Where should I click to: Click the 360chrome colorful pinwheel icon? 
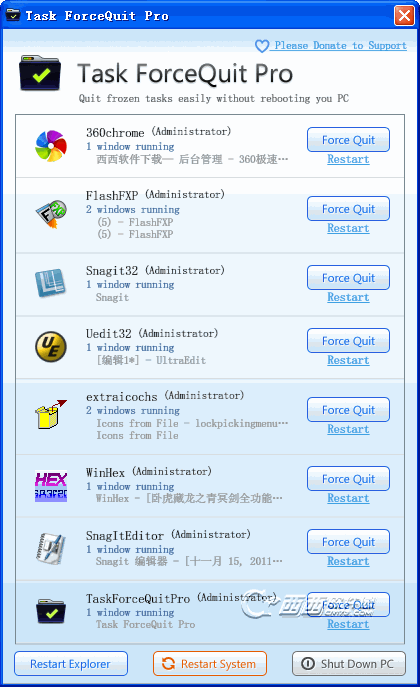51,146
